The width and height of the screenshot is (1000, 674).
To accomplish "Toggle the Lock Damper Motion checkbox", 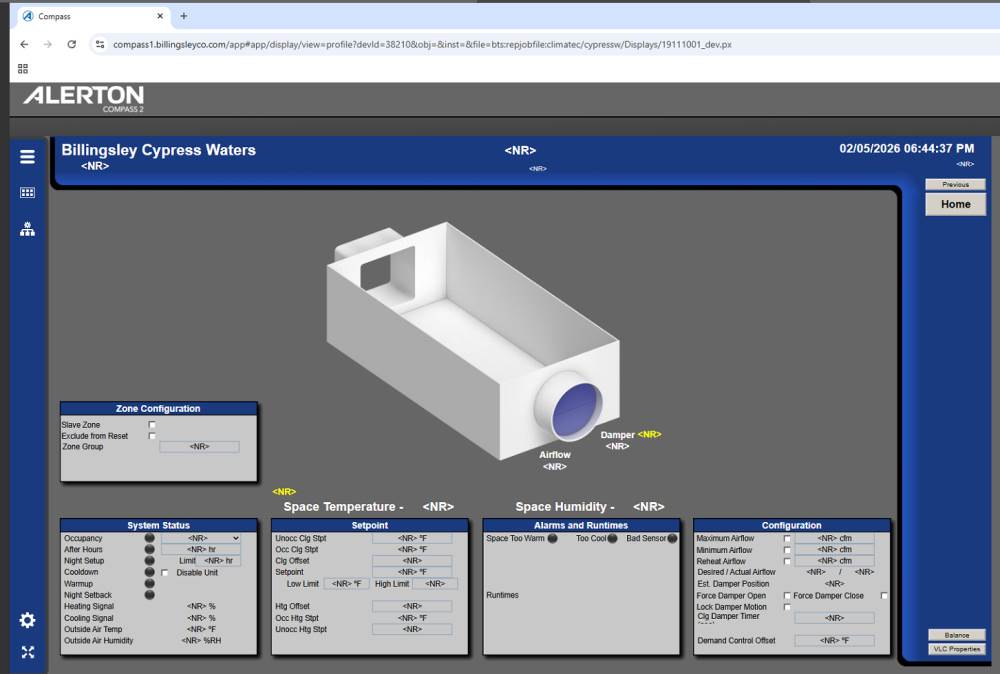I will [x=788, y=607].
